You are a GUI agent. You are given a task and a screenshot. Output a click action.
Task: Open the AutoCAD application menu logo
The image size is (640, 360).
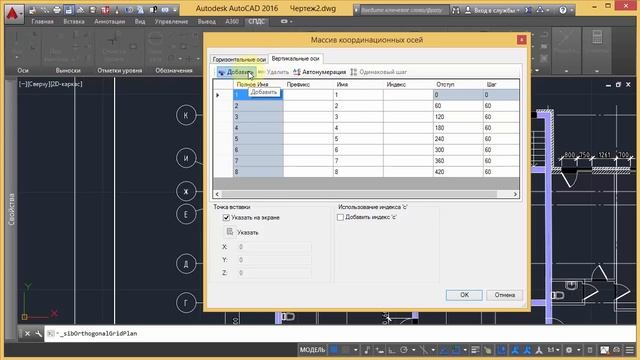pos(14,13)
